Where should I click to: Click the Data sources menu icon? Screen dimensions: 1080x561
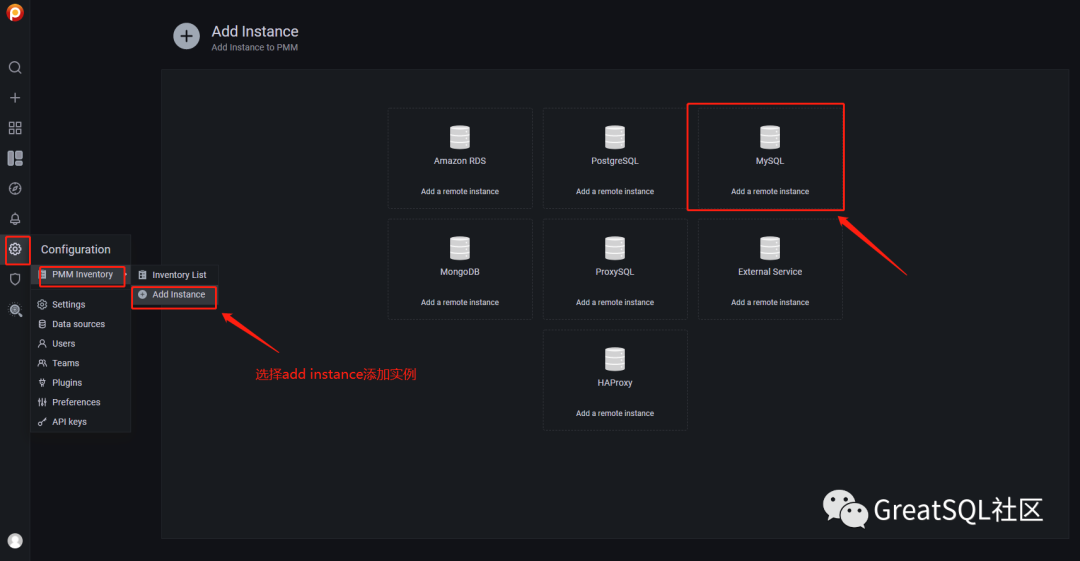tap(42, 324)
